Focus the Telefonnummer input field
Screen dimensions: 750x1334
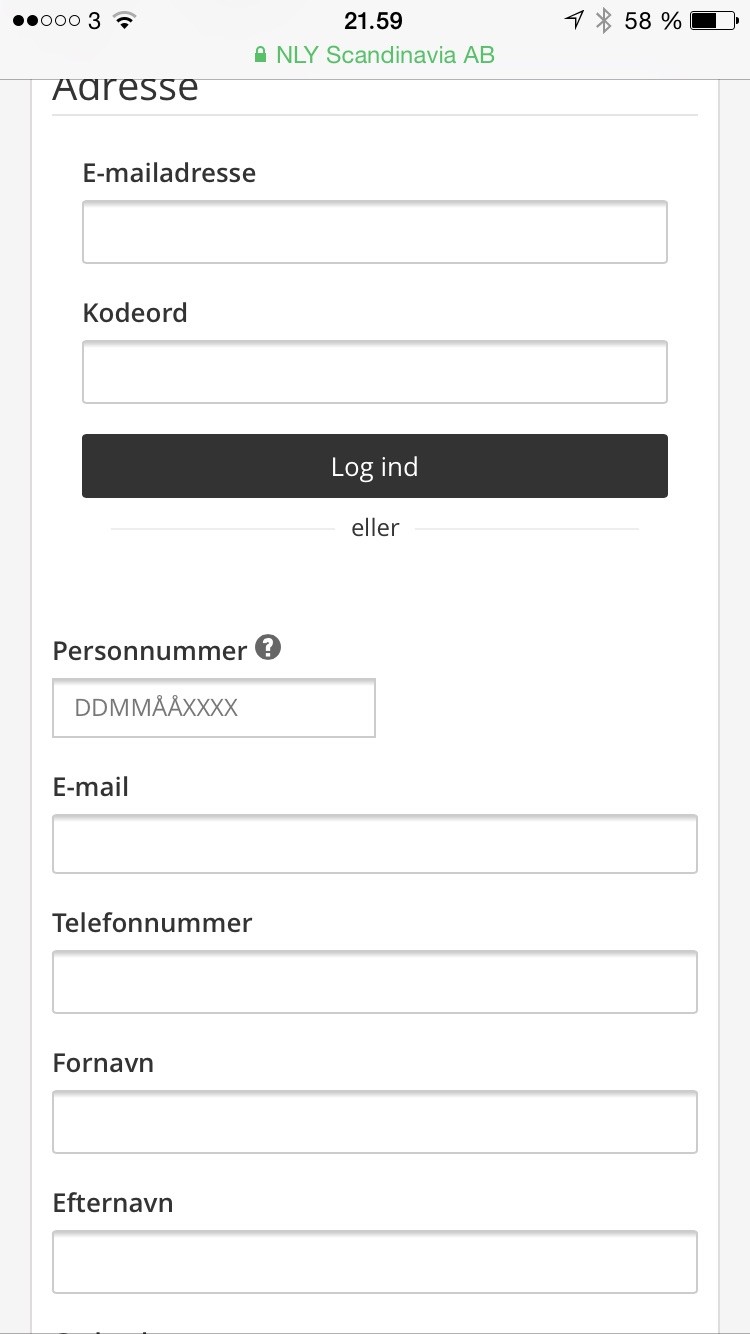(x=374, y=982)
